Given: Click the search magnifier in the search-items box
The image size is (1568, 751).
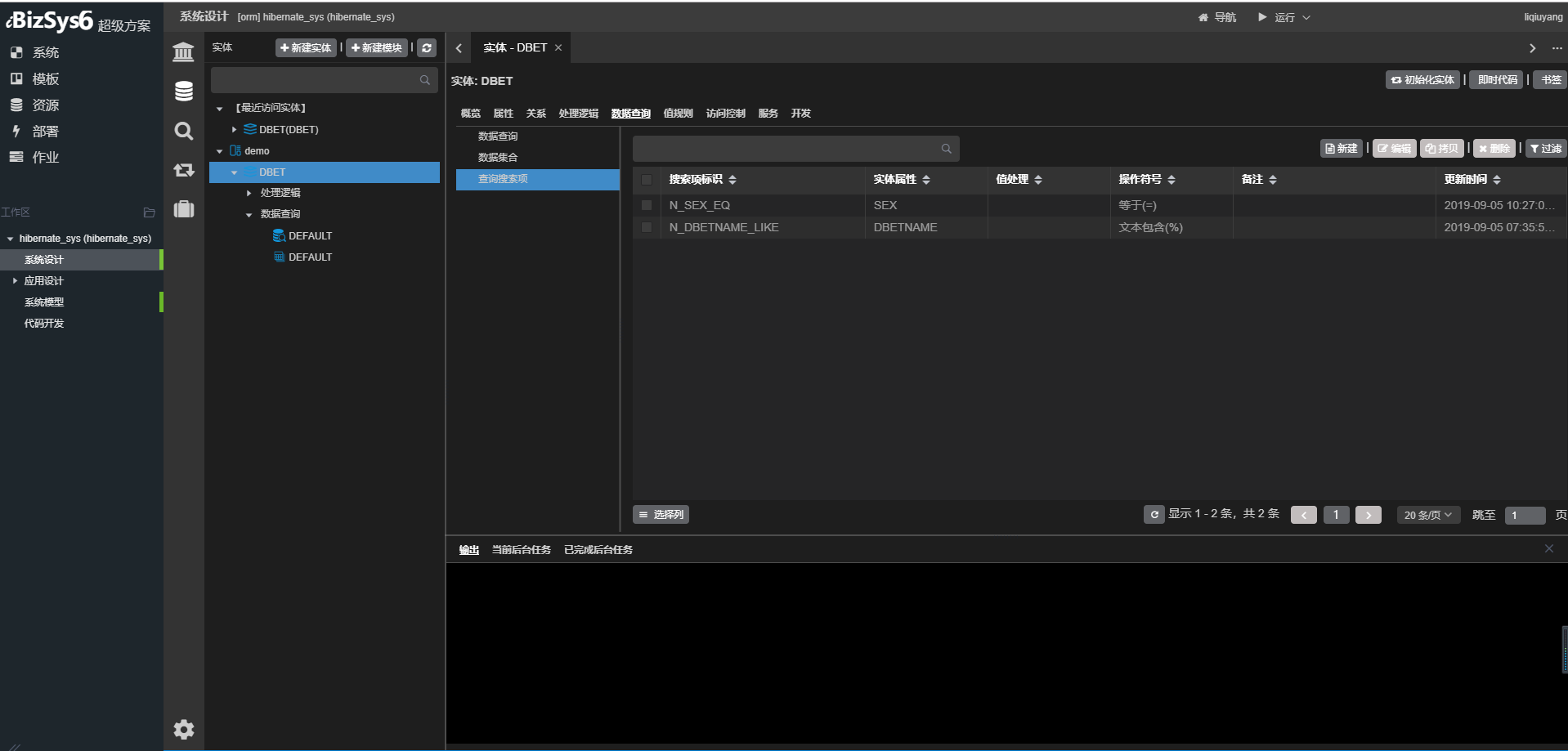Looking at the screenshot, I should 947,149.
